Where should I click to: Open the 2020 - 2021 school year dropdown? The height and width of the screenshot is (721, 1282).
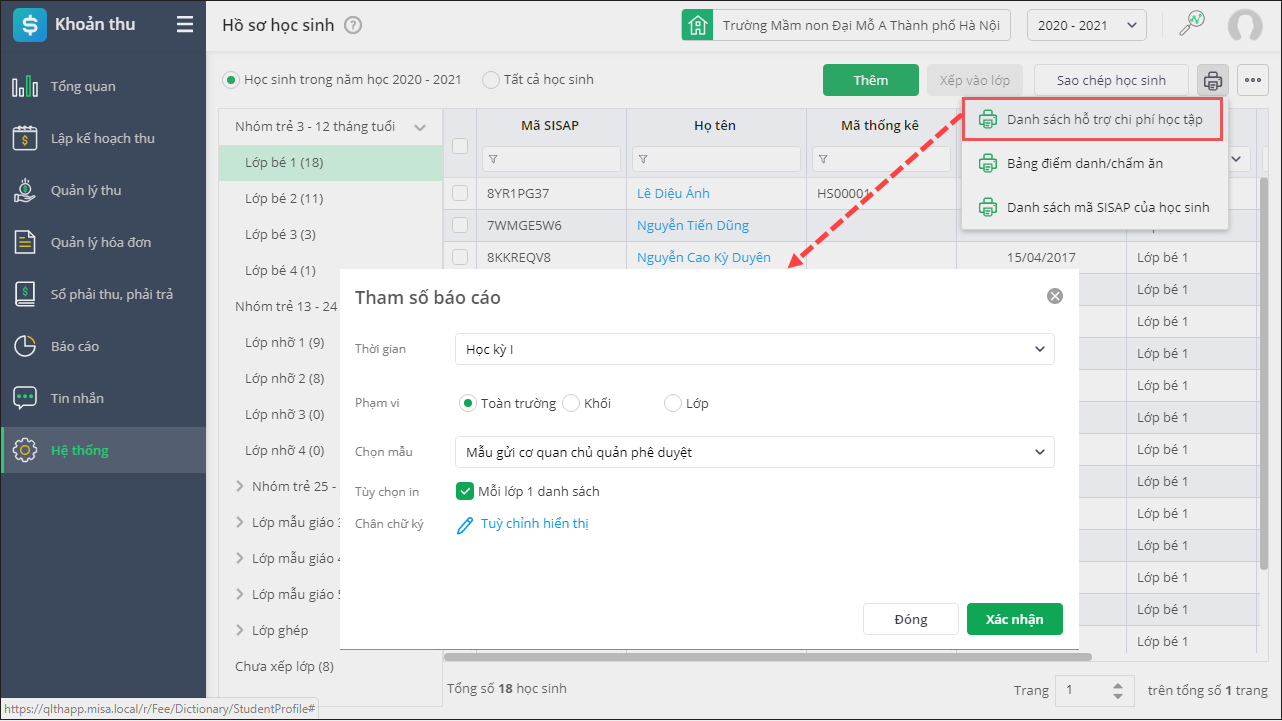[x=1087, y=25]
